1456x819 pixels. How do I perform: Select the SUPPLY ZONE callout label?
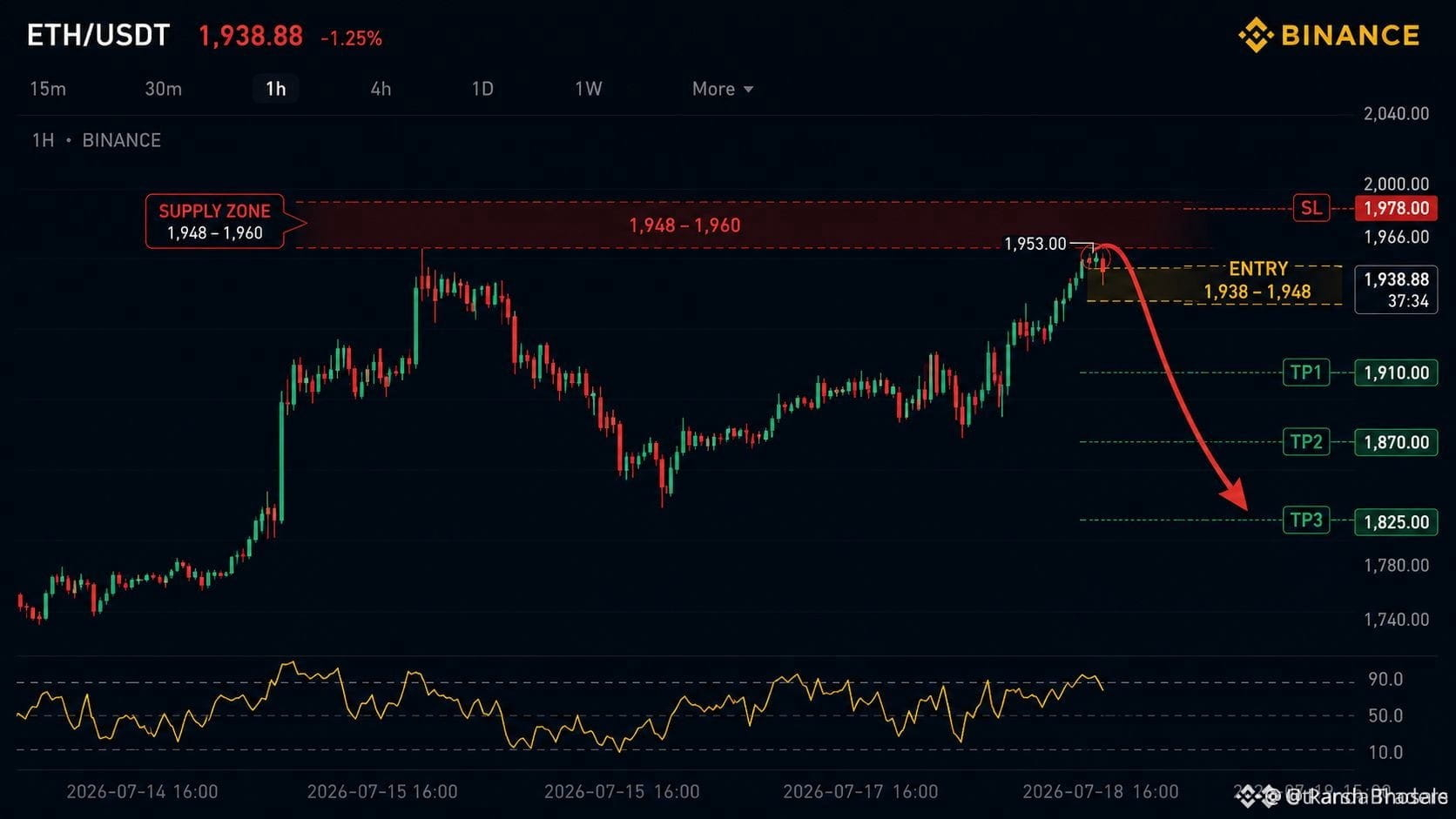pos(215,221)
